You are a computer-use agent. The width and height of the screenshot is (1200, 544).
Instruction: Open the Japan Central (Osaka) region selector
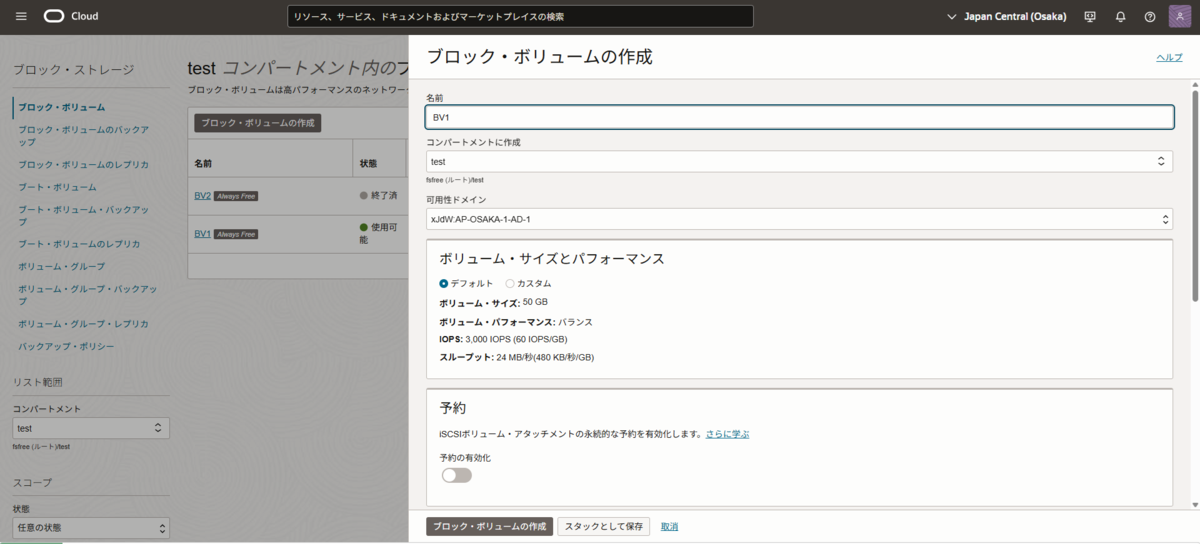pos(1005,17)
